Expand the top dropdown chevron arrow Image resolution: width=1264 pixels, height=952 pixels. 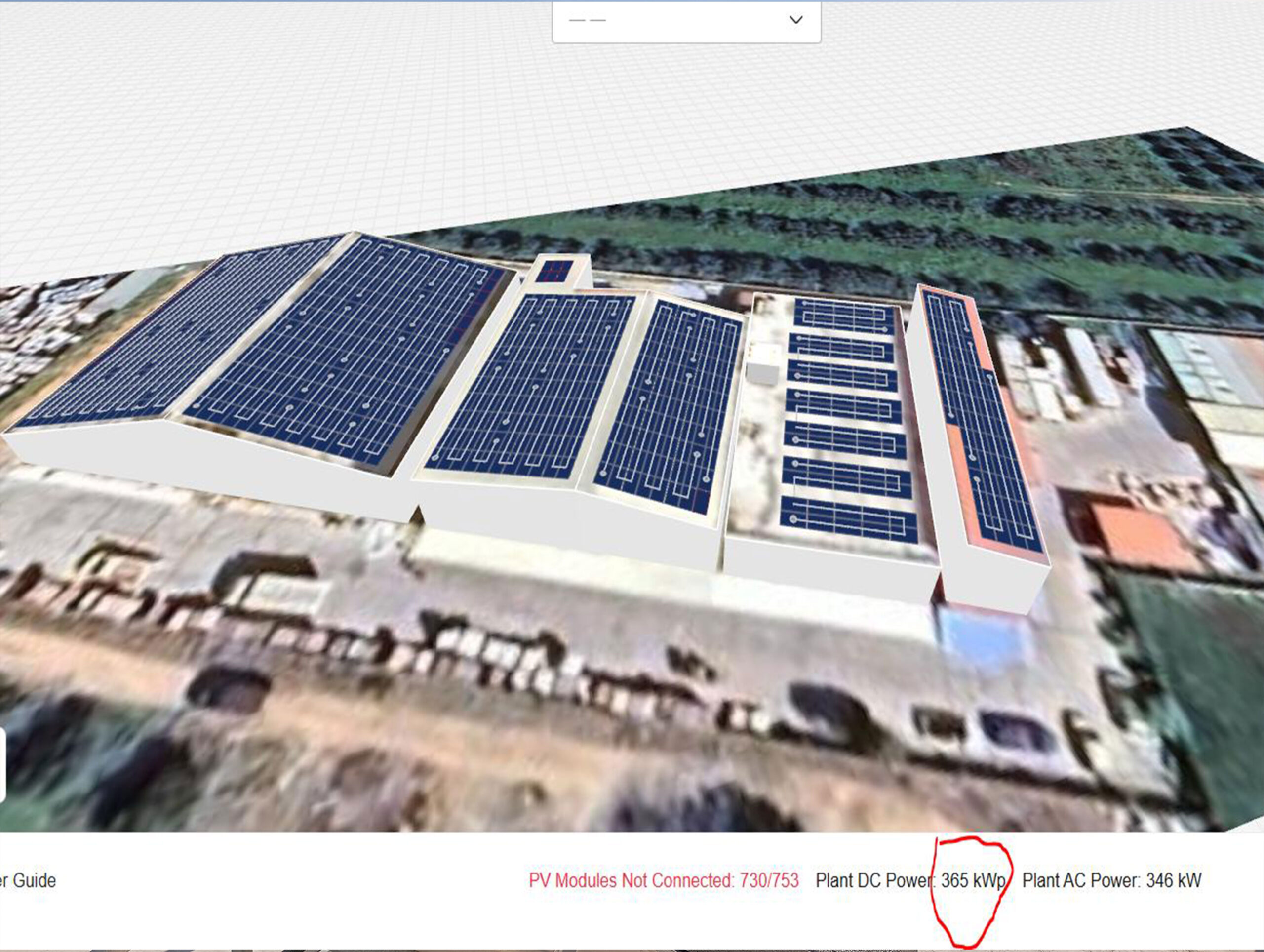tap(796, 19)
